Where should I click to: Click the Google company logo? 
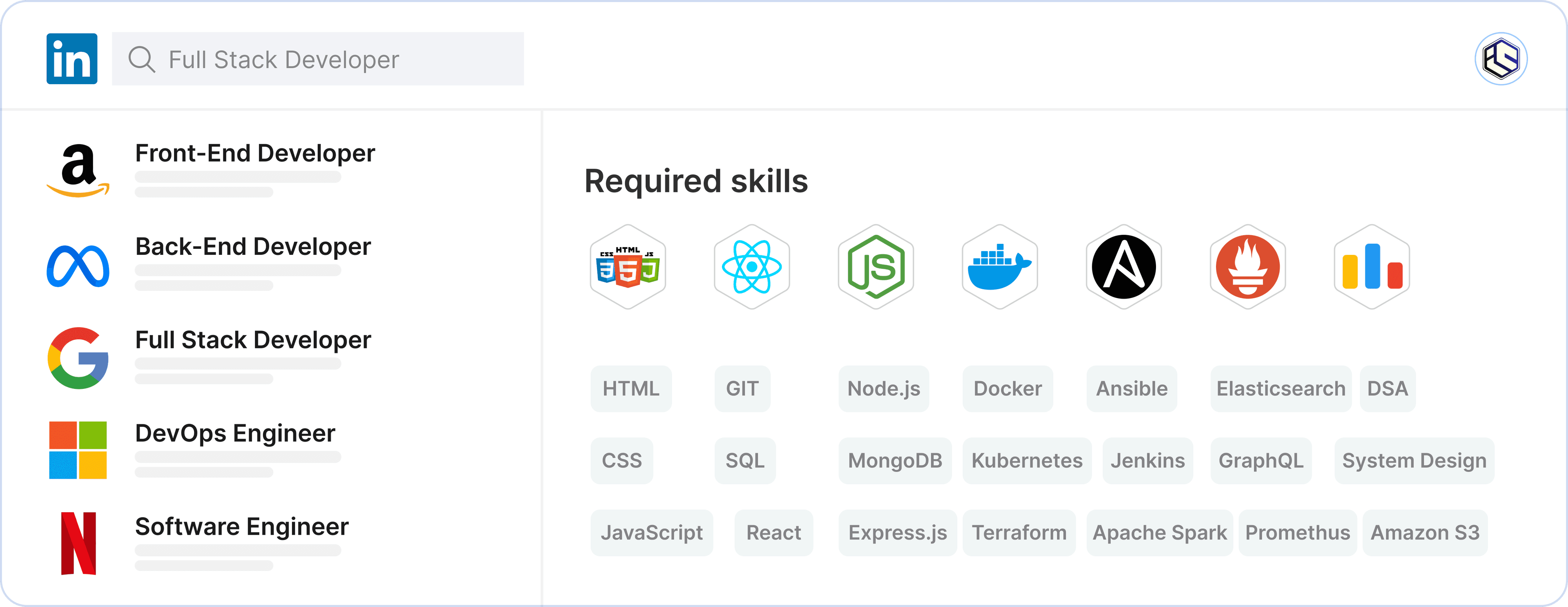78,358
